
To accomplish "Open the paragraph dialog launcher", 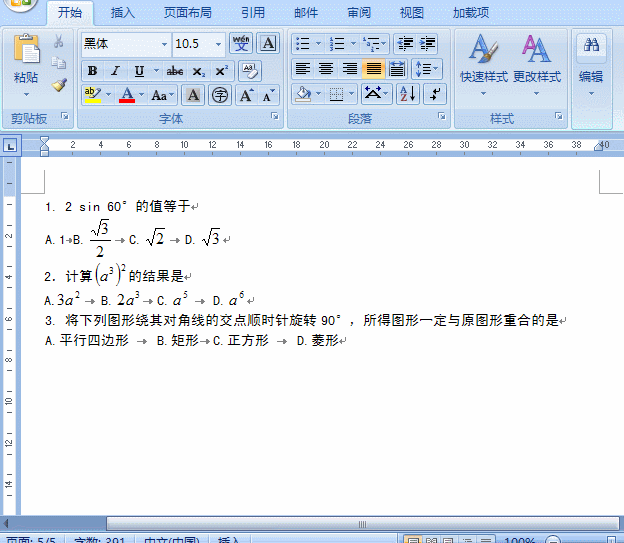I will coord(442,116).
